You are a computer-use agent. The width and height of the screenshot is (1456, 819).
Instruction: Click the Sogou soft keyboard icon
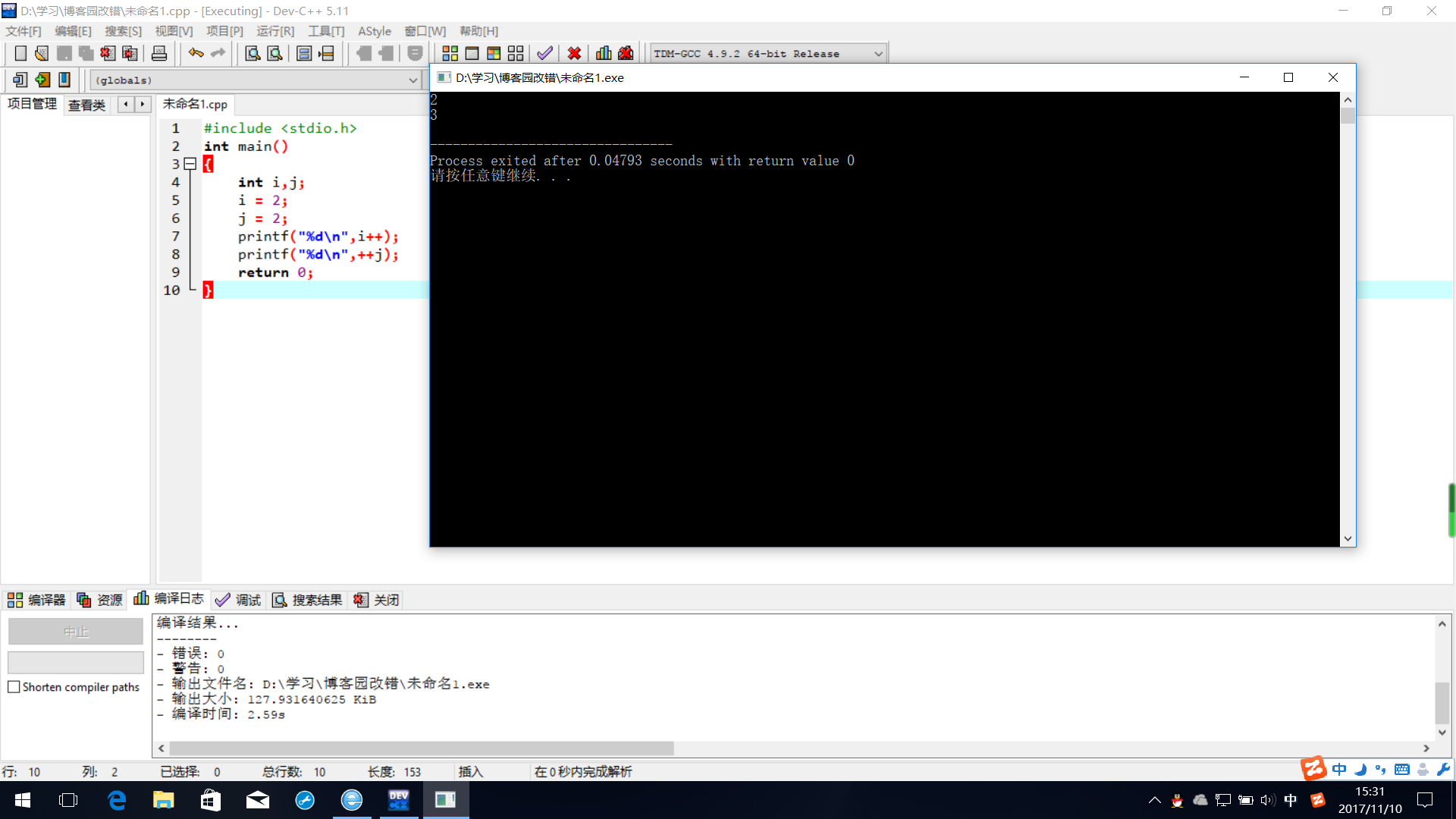(1402, 770)
